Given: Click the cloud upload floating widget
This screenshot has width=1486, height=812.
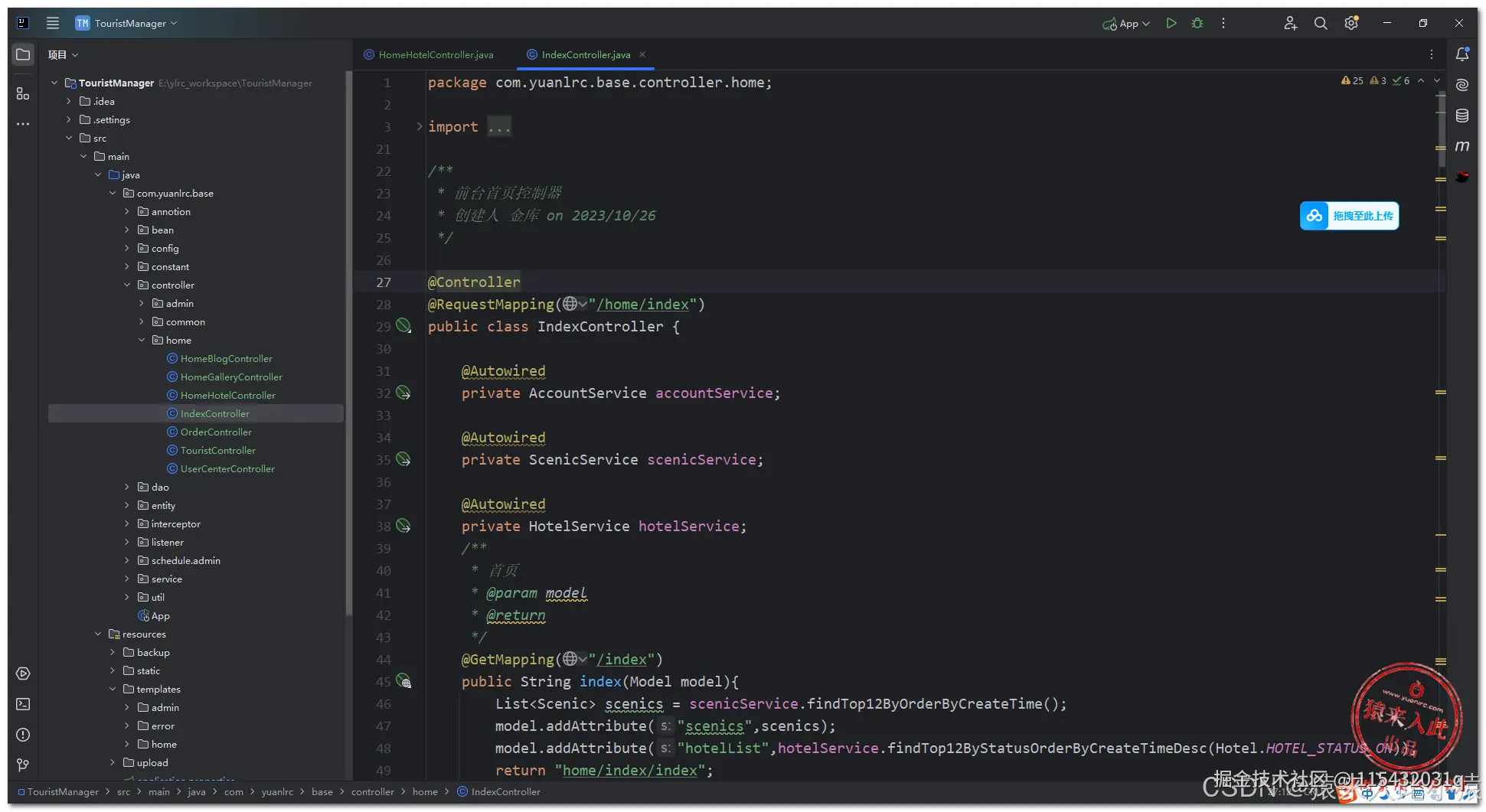Looking at the screenshot, I should pos(1349,216).
